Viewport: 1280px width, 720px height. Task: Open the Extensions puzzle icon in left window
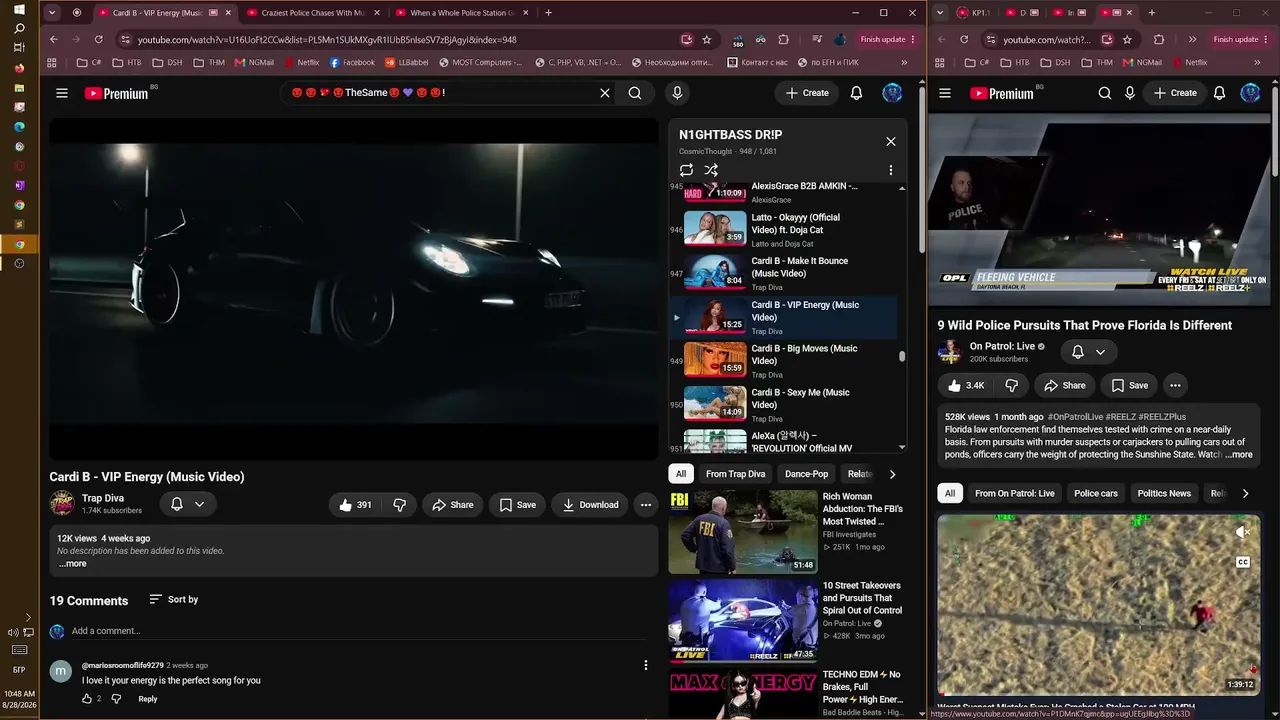click(x=783, y=40)
